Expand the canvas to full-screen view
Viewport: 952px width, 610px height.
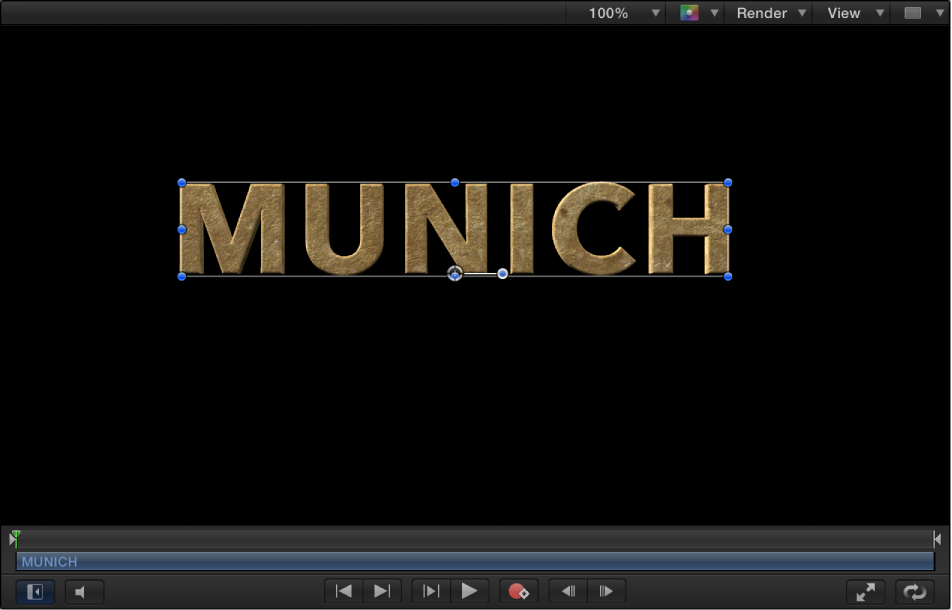click(865, 591)
